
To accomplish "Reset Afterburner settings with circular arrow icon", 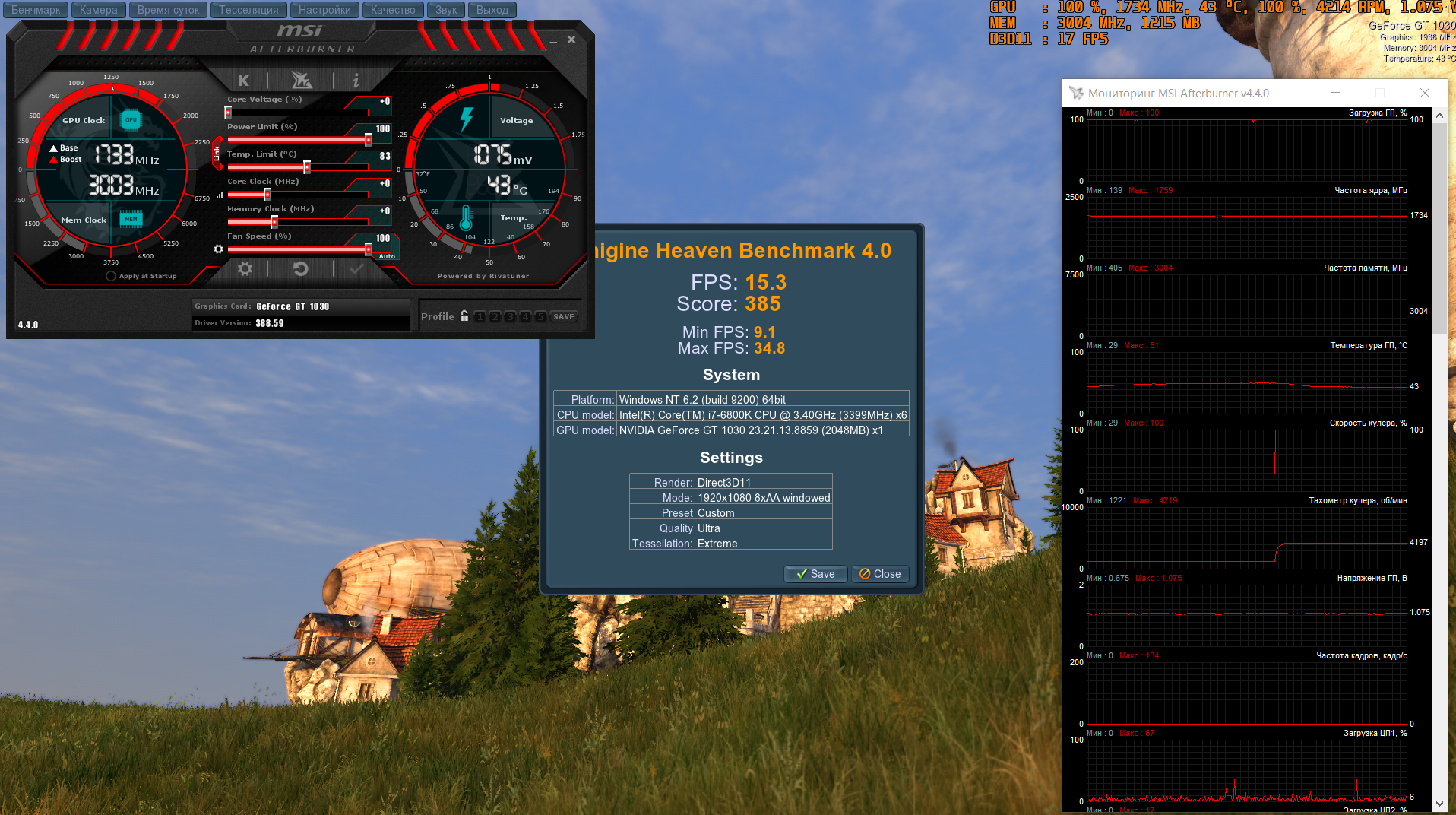I will (x=300, y=268).
